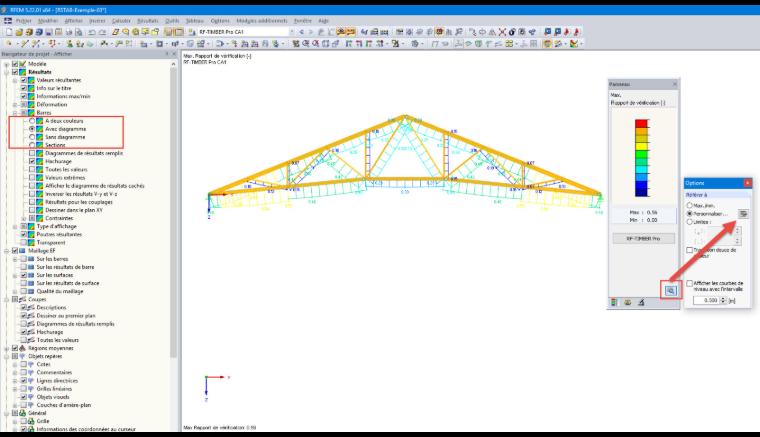Enable 'Transition douce de couleur' checkbox
This screenshot has width=760, height=437.
pos(689,250)
